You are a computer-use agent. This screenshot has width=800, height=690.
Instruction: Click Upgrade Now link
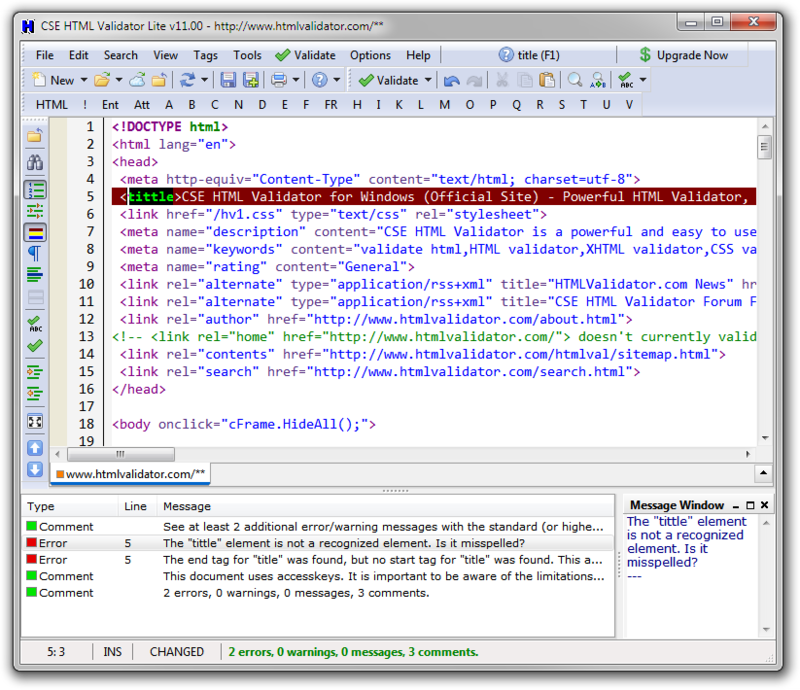pos(684,55)
